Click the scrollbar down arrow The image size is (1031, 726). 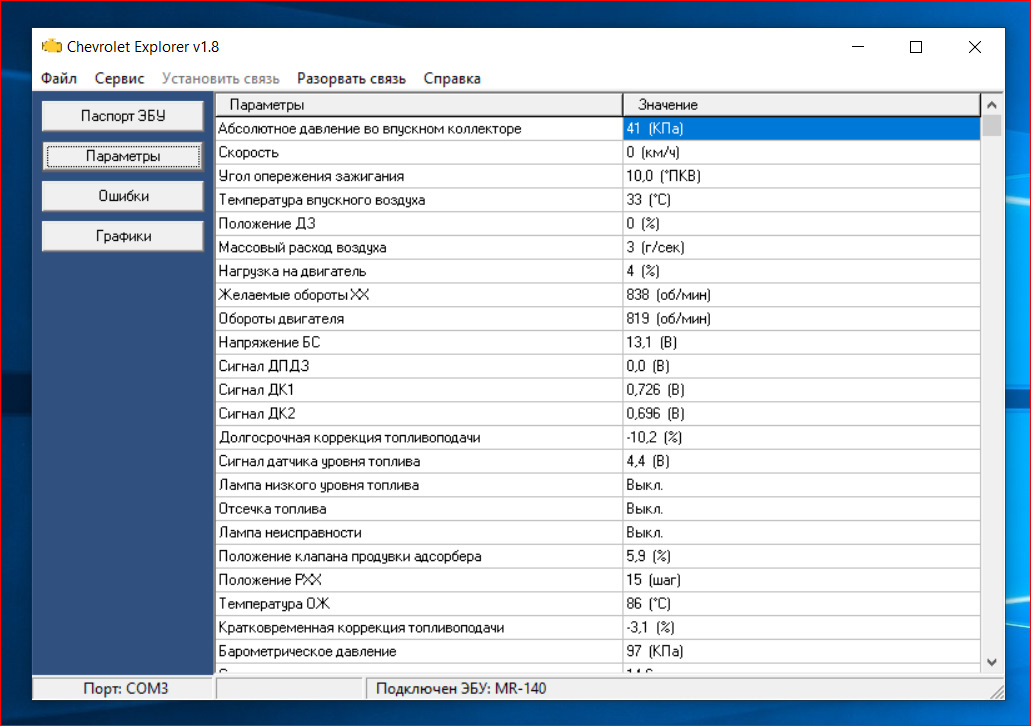(992, 662)
